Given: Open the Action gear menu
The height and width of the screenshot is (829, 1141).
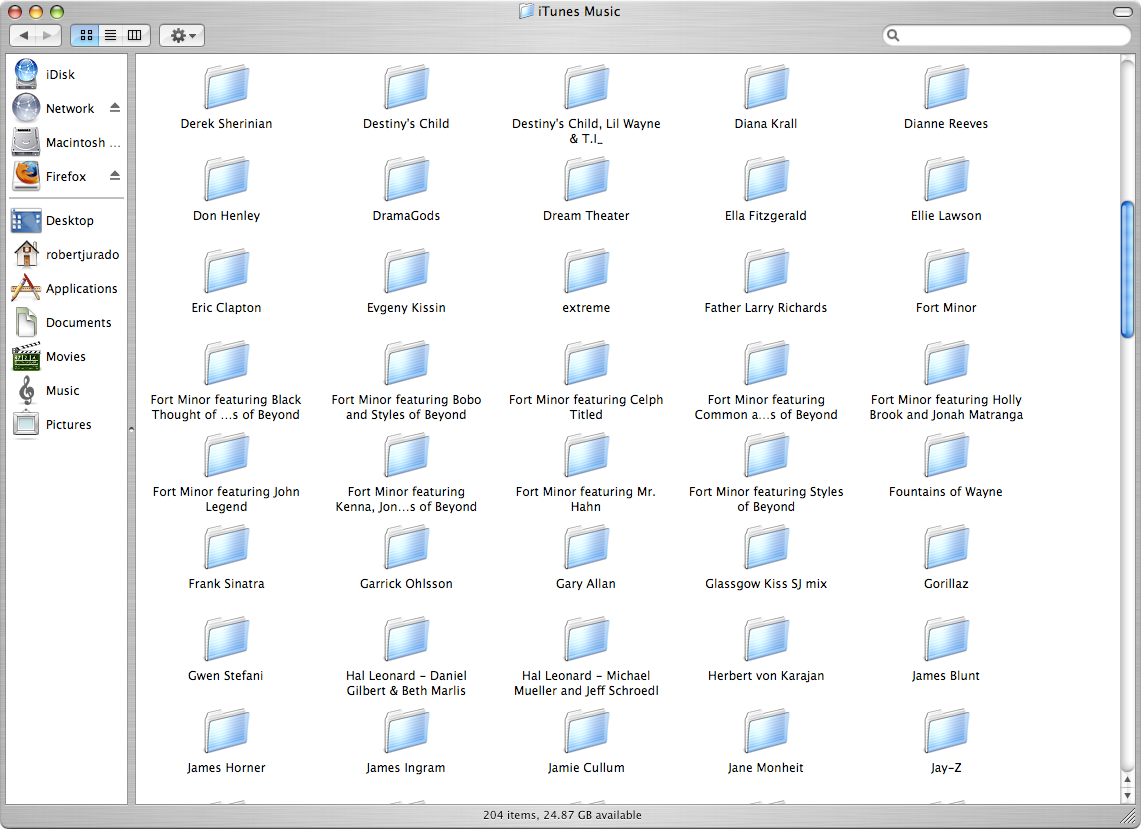Looking at the screenshot, I should [x=182, y=35].
